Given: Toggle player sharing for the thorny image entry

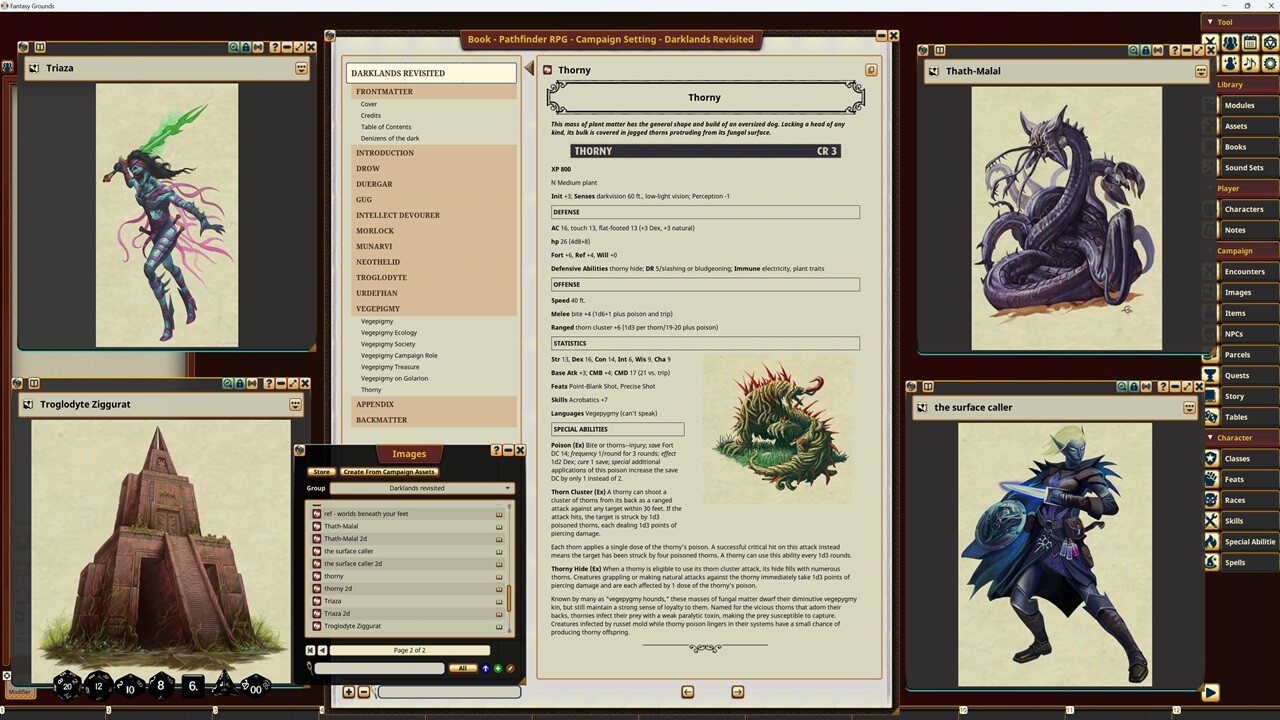Looking at the screenshot, I should click(499, 576).
